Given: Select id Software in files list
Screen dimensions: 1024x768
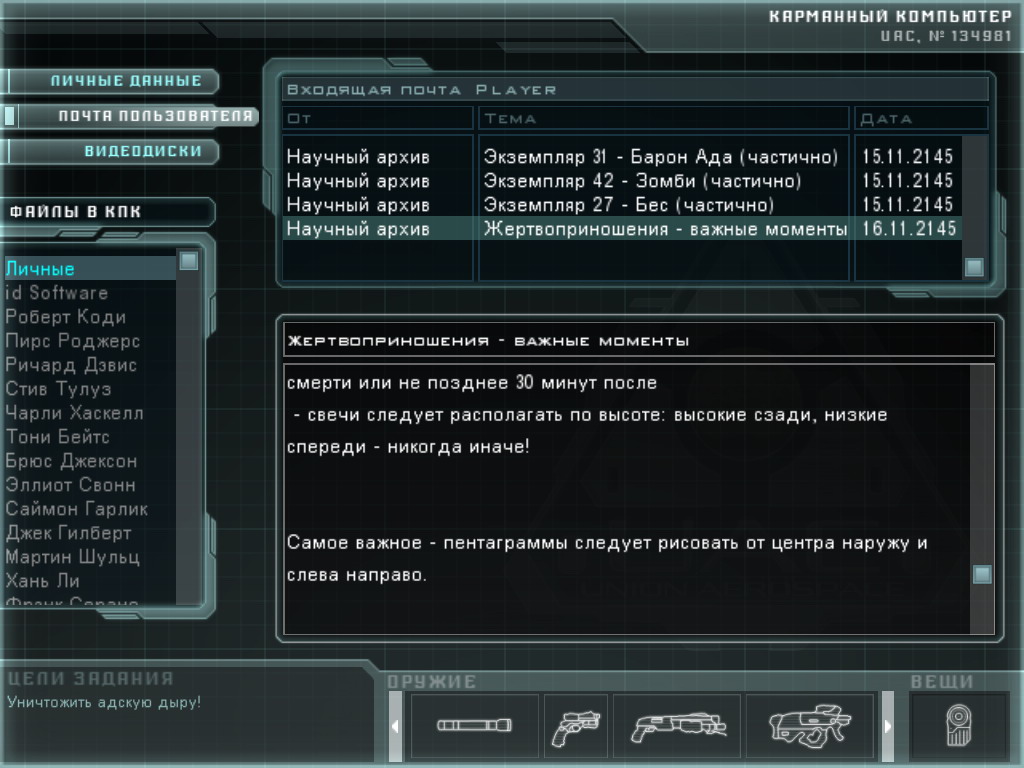Looking at the screenshot, I should click(89, 293).
